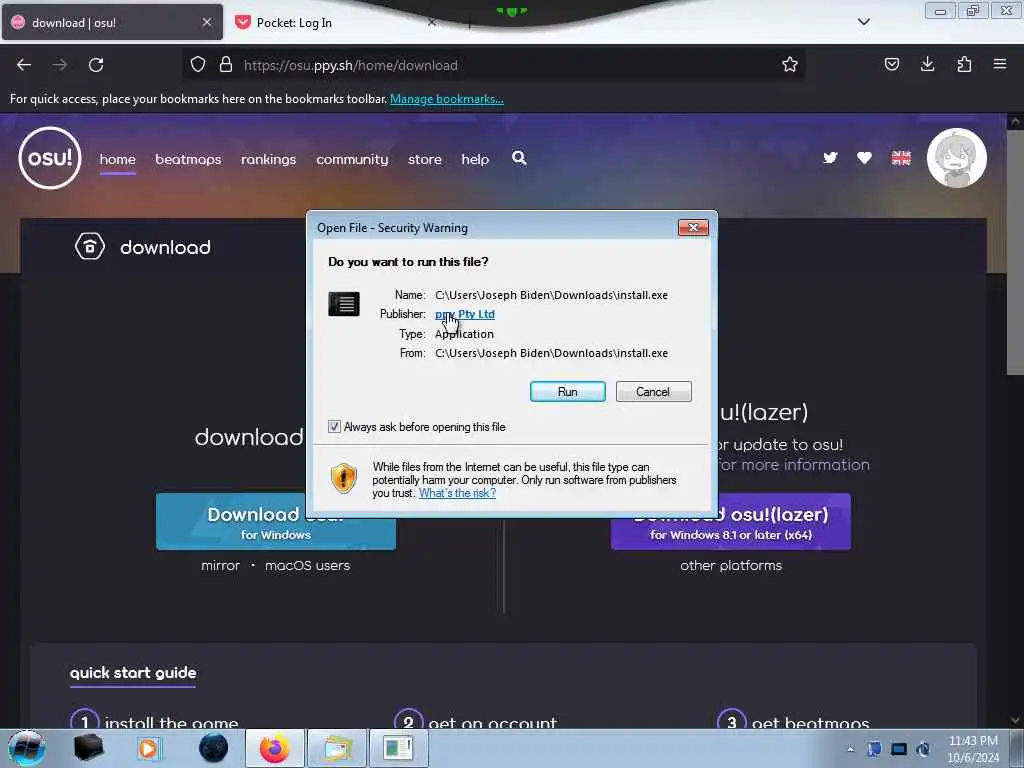Open the dark globe taskbar icon

click(214, 748)
